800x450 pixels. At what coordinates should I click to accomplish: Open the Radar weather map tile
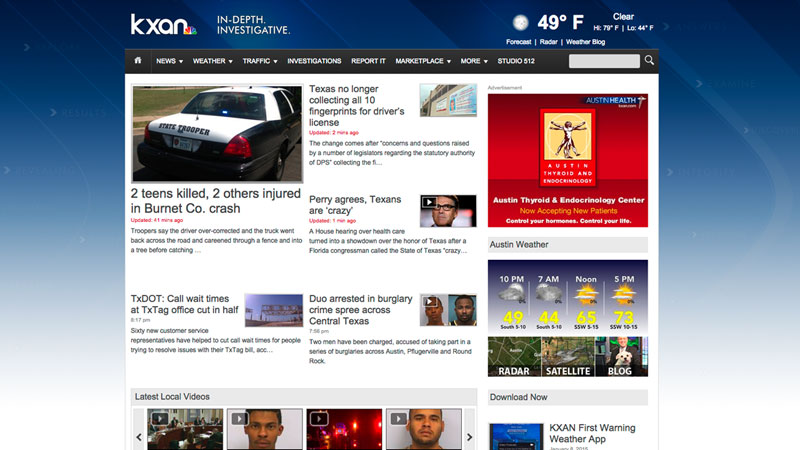(x=514, y=357)
